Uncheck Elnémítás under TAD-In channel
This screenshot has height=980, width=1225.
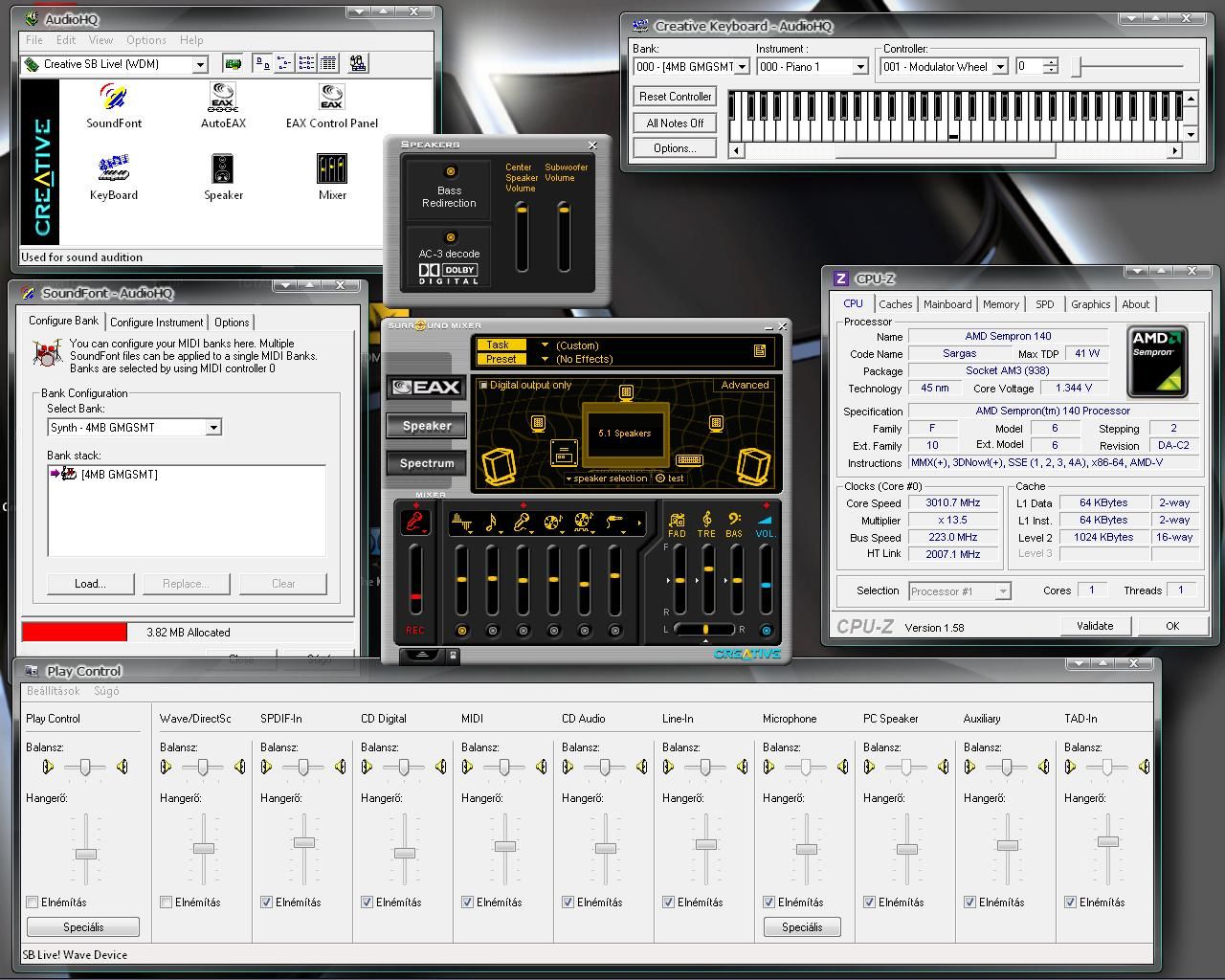tap(1071, 902)
